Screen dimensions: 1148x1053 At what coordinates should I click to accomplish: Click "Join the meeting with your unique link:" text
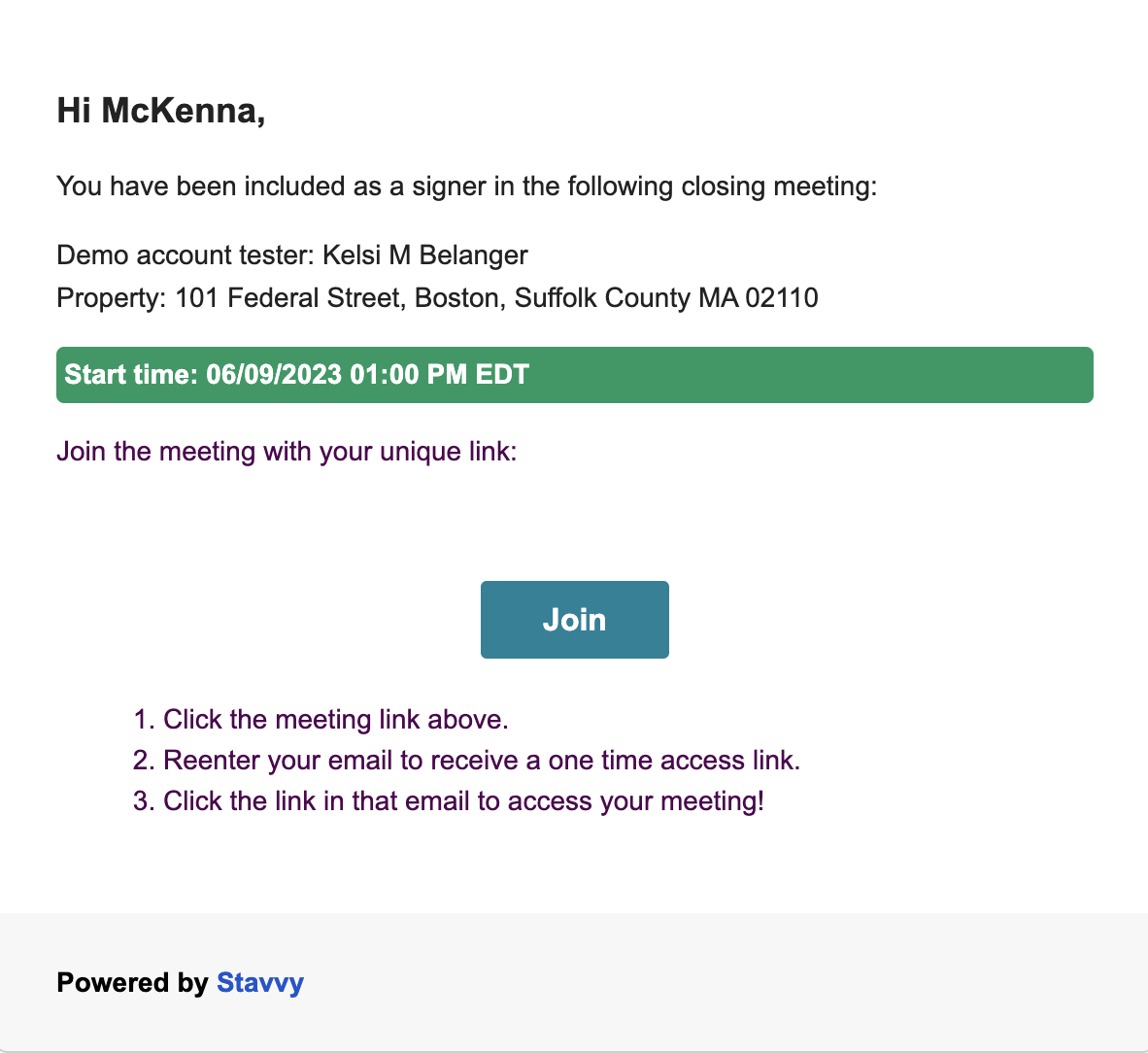(287, 452)
